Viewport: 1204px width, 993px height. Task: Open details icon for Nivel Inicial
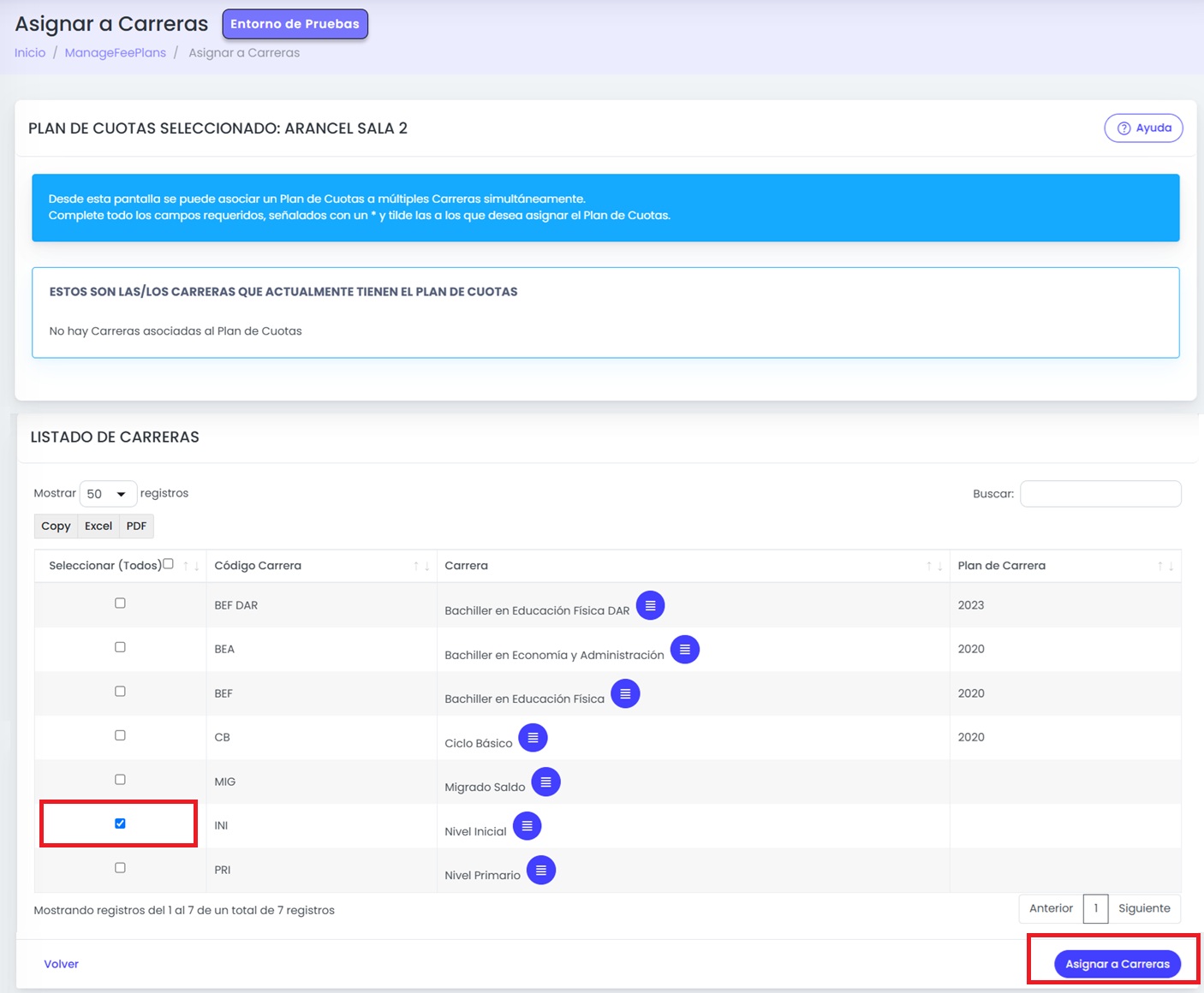click(x=527, y=826)
